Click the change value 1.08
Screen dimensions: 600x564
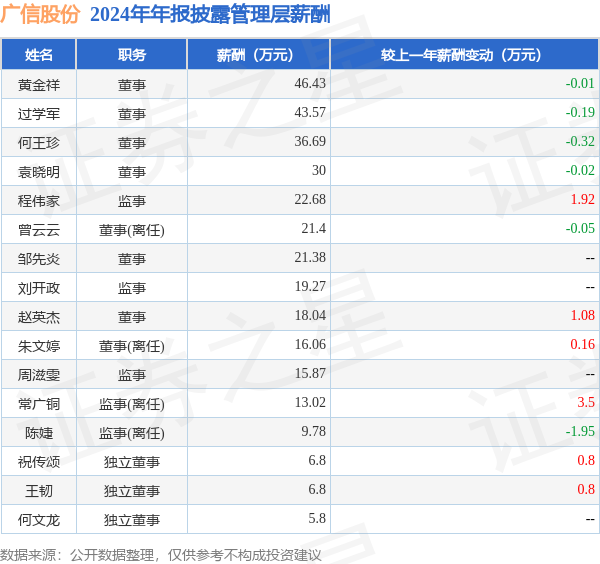tap(583, 316)
